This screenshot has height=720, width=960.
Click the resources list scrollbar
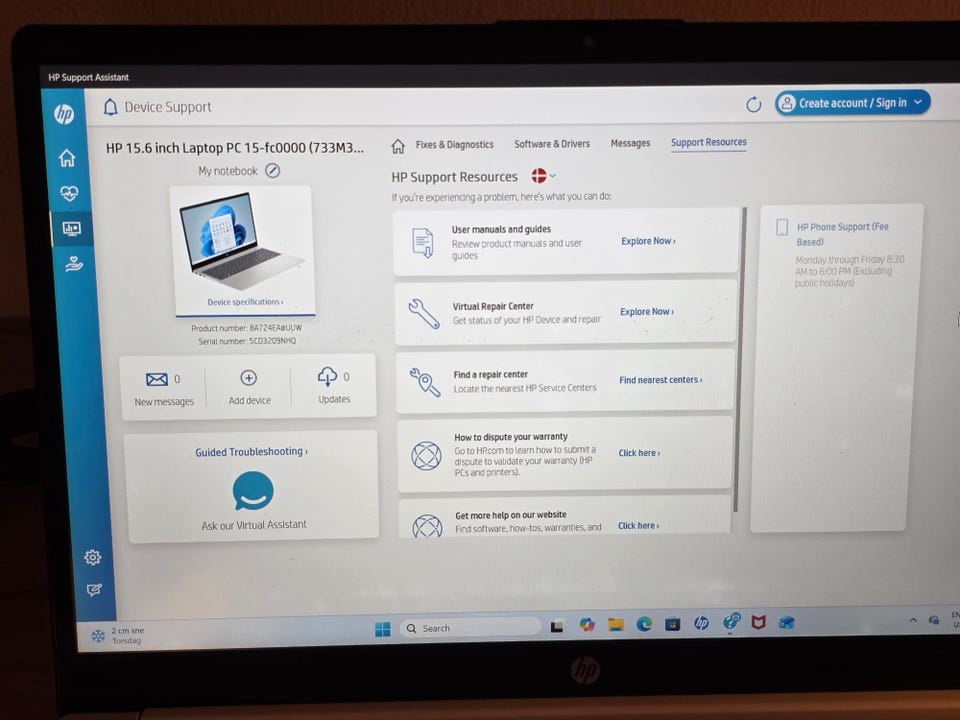(740, 359)
